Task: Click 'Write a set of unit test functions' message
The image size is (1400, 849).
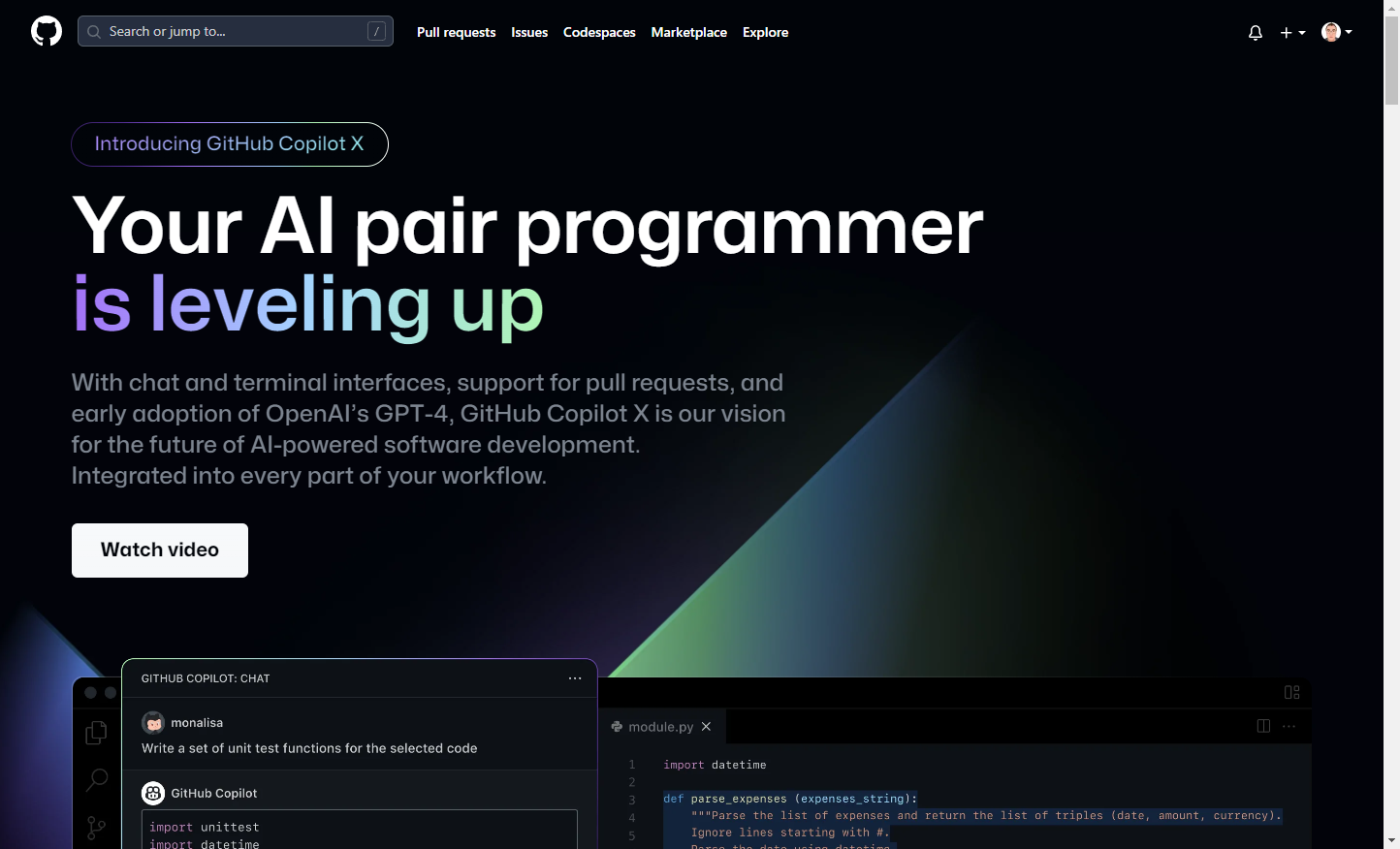Action: point(309,748)
